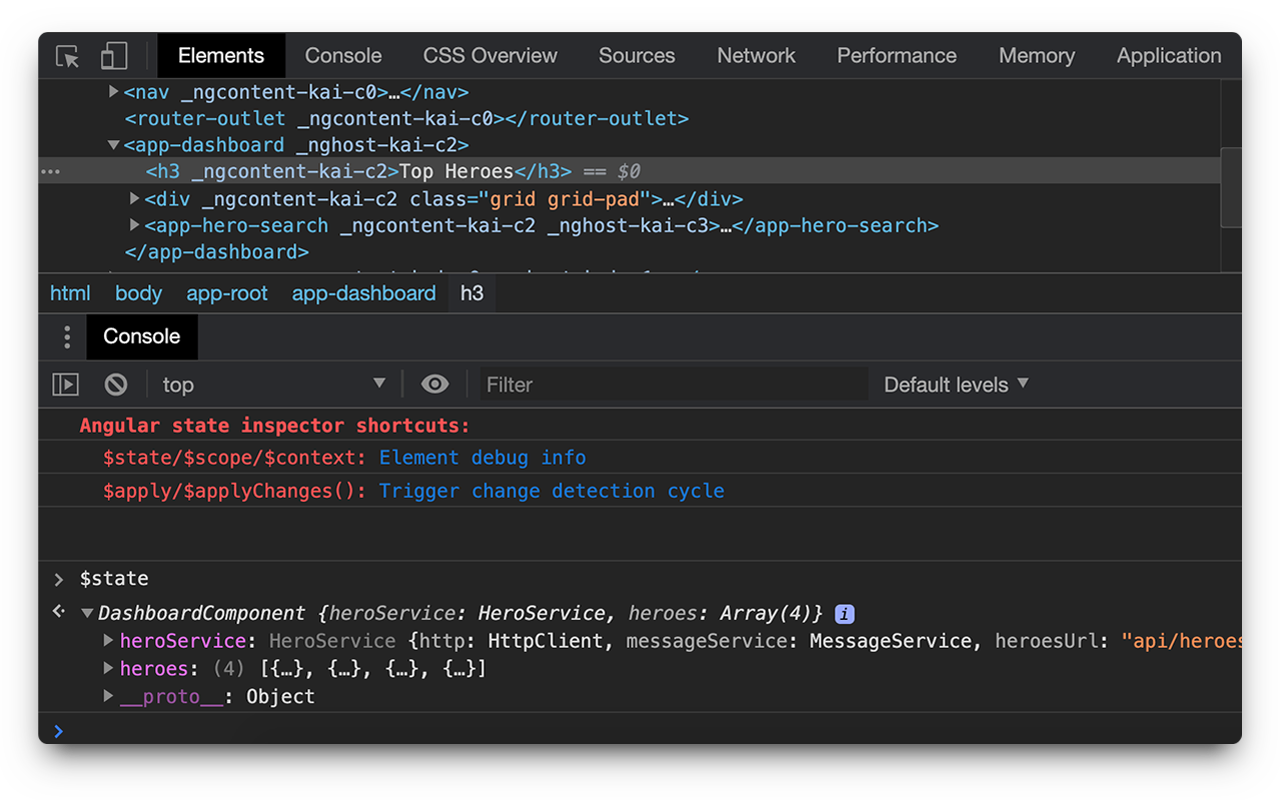Image resolution: width=1280 pixels, height=800 pixels.
Task: Switch to the Network tab
Action: click(x=756, y=56)
